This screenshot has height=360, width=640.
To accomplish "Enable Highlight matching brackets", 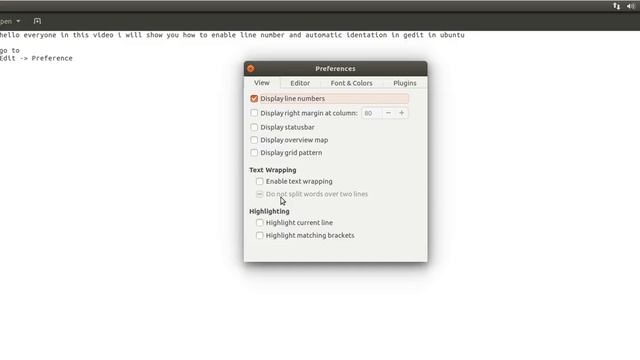I will [260, 235].
